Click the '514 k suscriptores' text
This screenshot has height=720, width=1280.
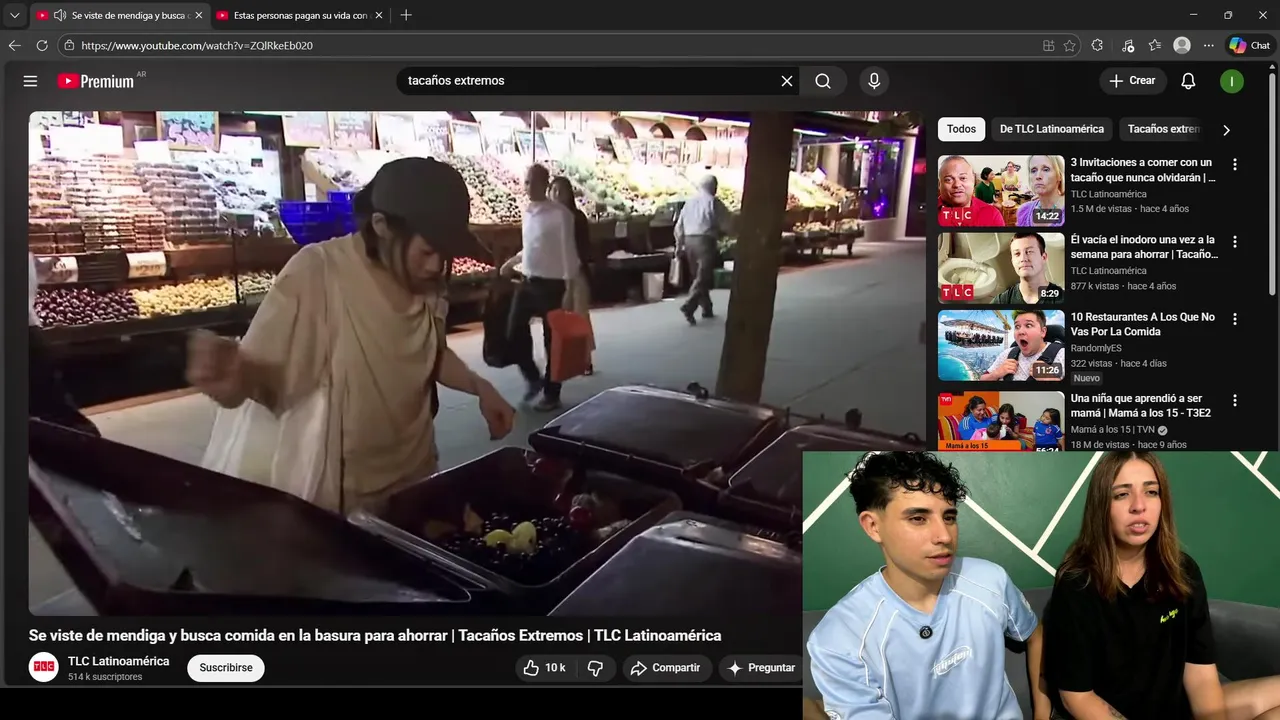click(x=105, y=677)
